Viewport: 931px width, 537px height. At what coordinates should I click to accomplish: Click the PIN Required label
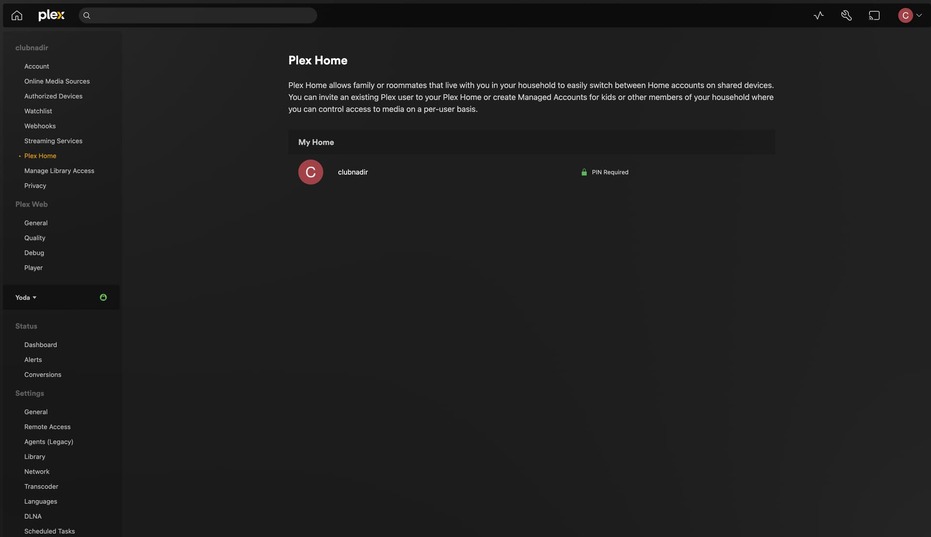click(x=610, y=172)
